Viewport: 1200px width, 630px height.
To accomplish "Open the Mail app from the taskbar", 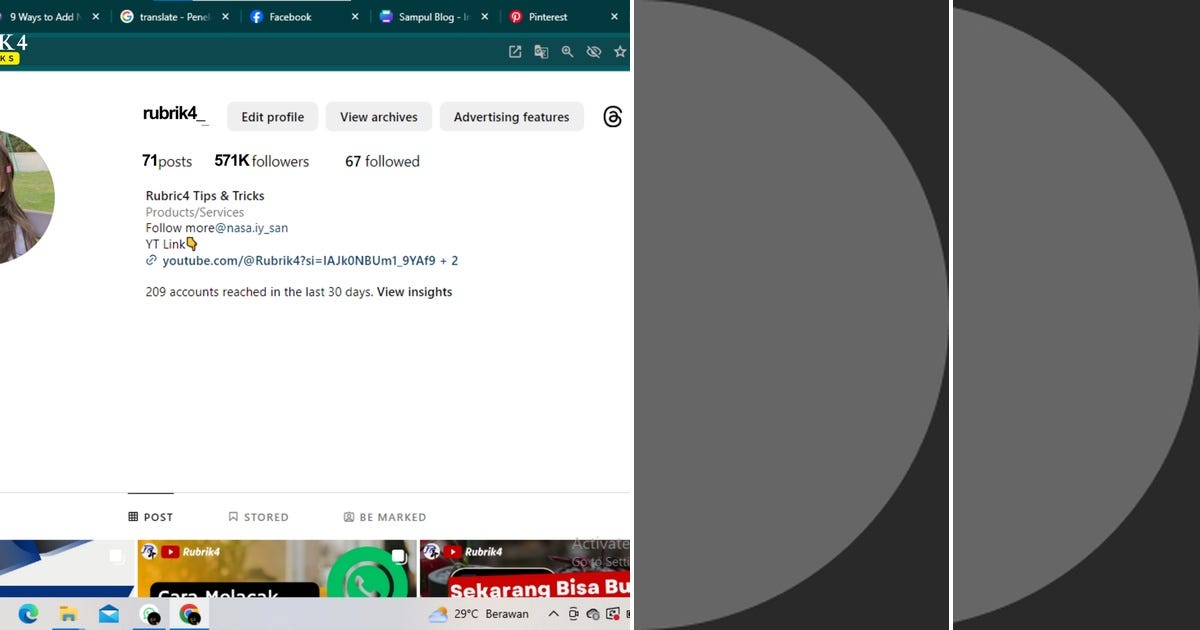I will point(109,614).
